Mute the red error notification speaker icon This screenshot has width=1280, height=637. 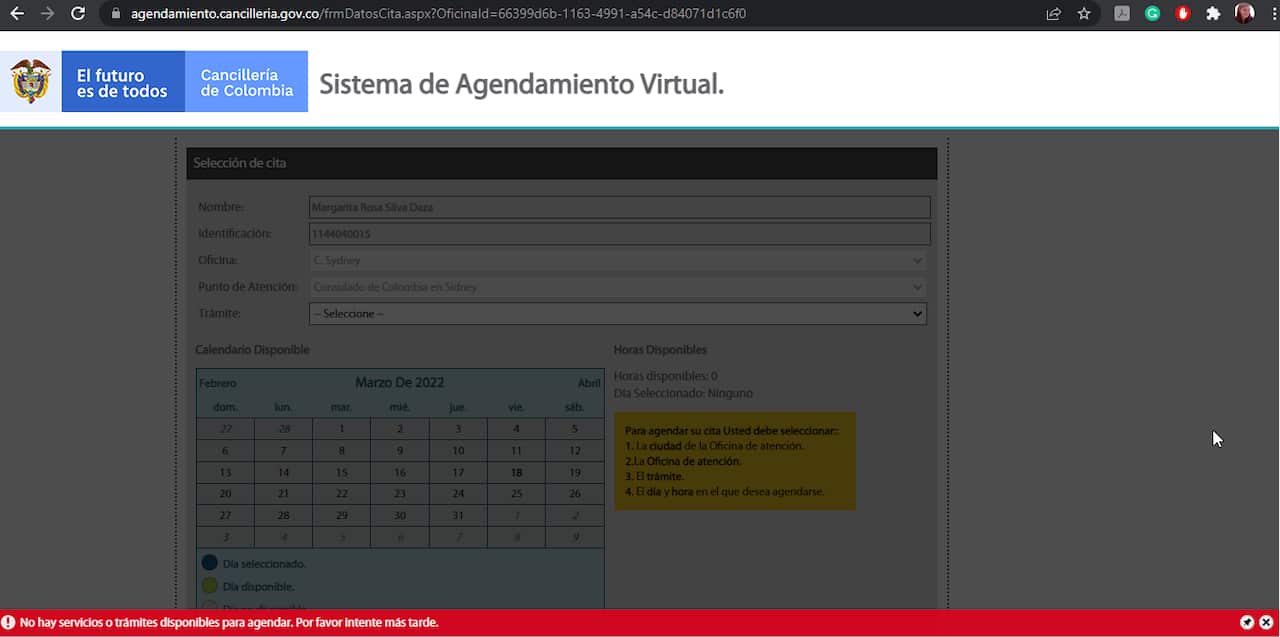coord(1247,621)
